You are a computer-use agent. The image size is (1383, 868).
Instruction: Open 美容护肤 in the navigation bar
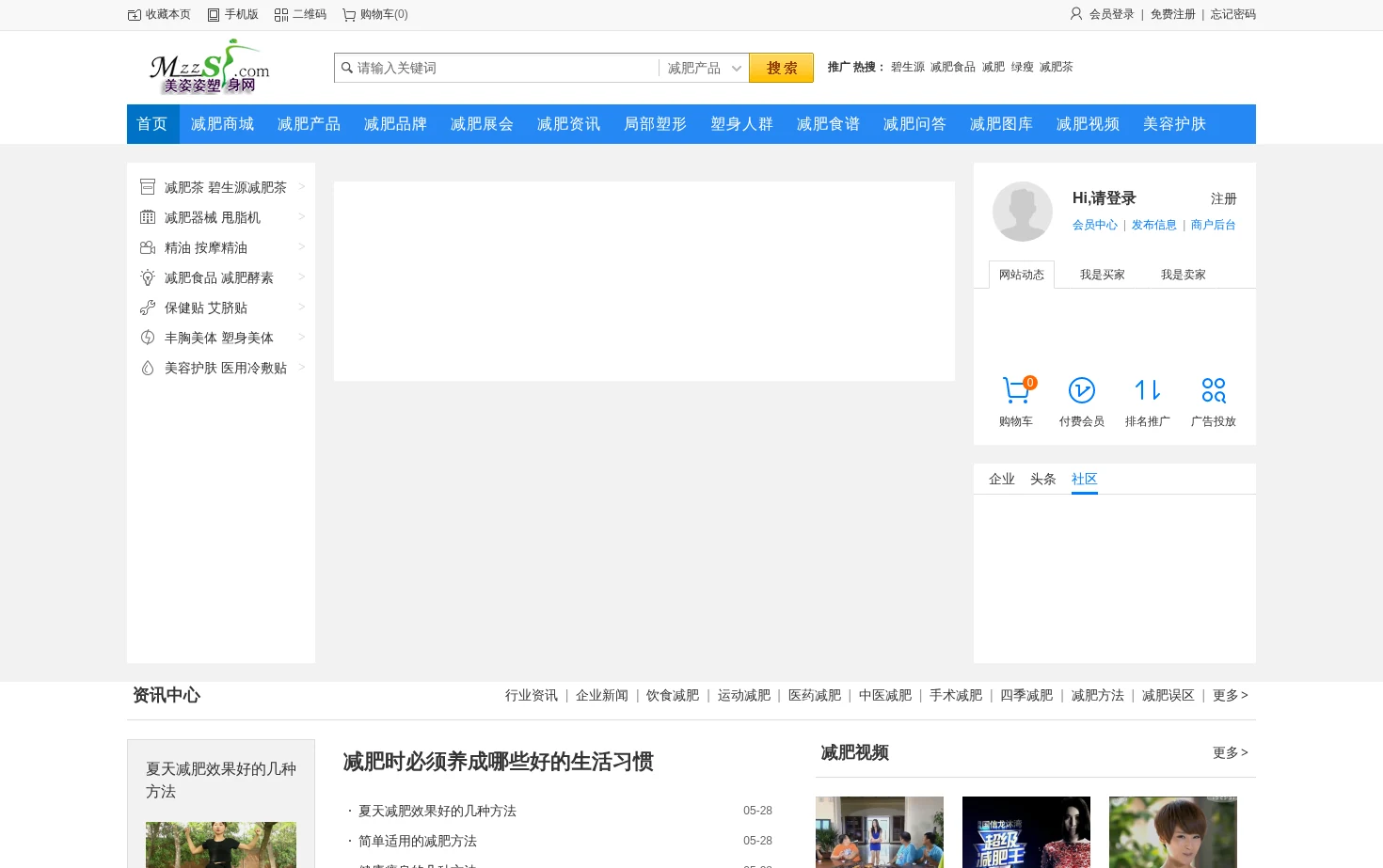[x=1175, y=124]
